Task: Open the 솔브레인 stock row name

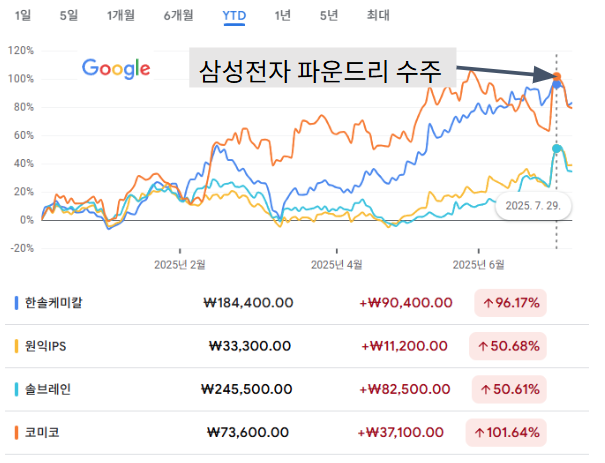Action: pyautogui.click(x=48, y=389)
